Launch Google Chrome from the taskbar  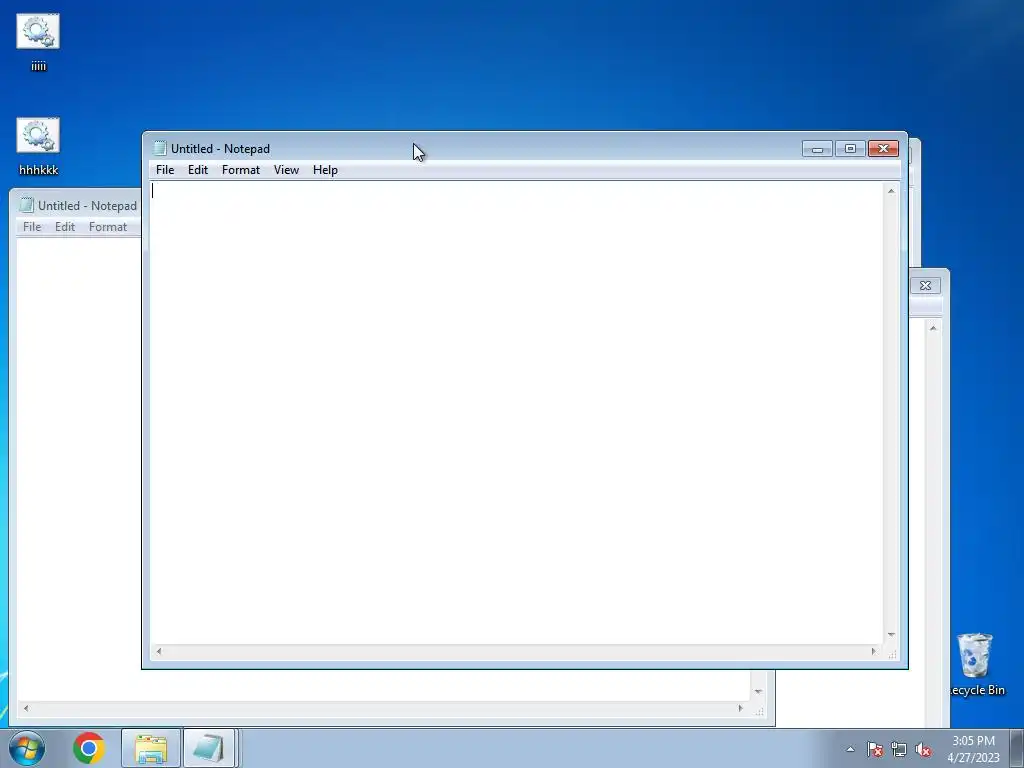(x=89, y=748)
